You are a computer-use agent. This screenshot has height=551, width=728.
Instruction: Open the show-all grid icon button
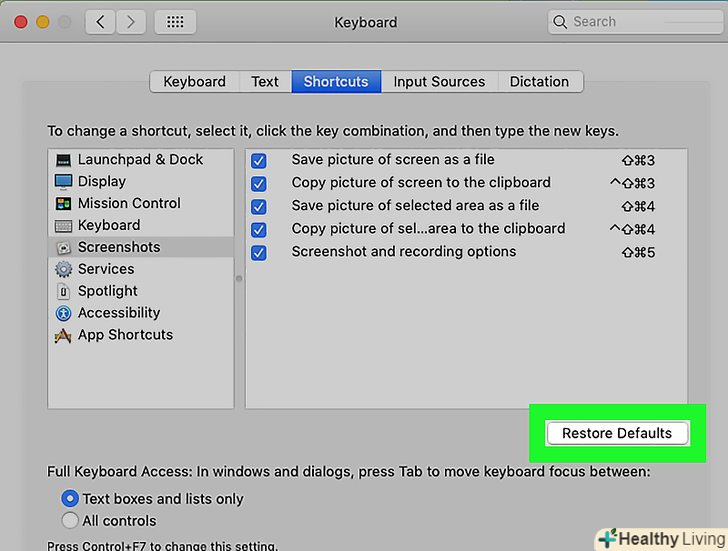(176, 22)
